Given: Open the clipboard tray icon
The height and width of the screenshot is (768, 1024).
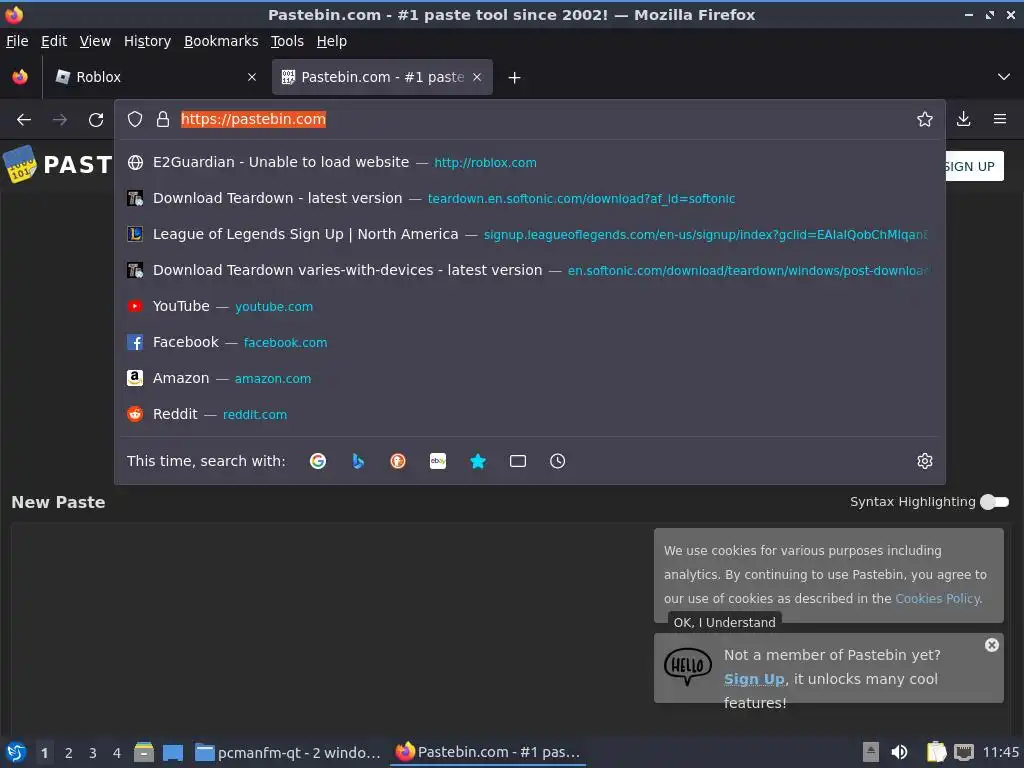Looking at the screenshot, I should click(x=936, y=752).
